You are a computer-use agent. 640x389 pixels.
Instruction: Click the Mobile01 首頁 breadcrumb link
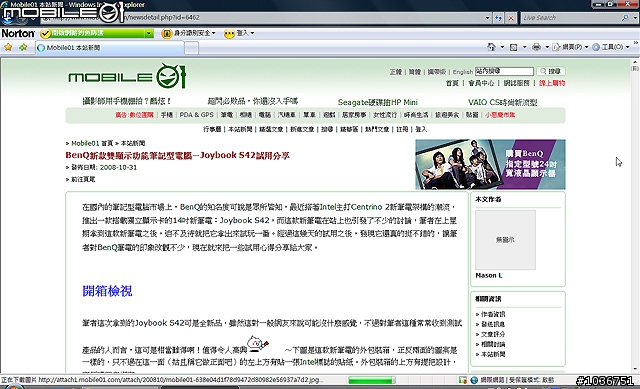(92, 143)
